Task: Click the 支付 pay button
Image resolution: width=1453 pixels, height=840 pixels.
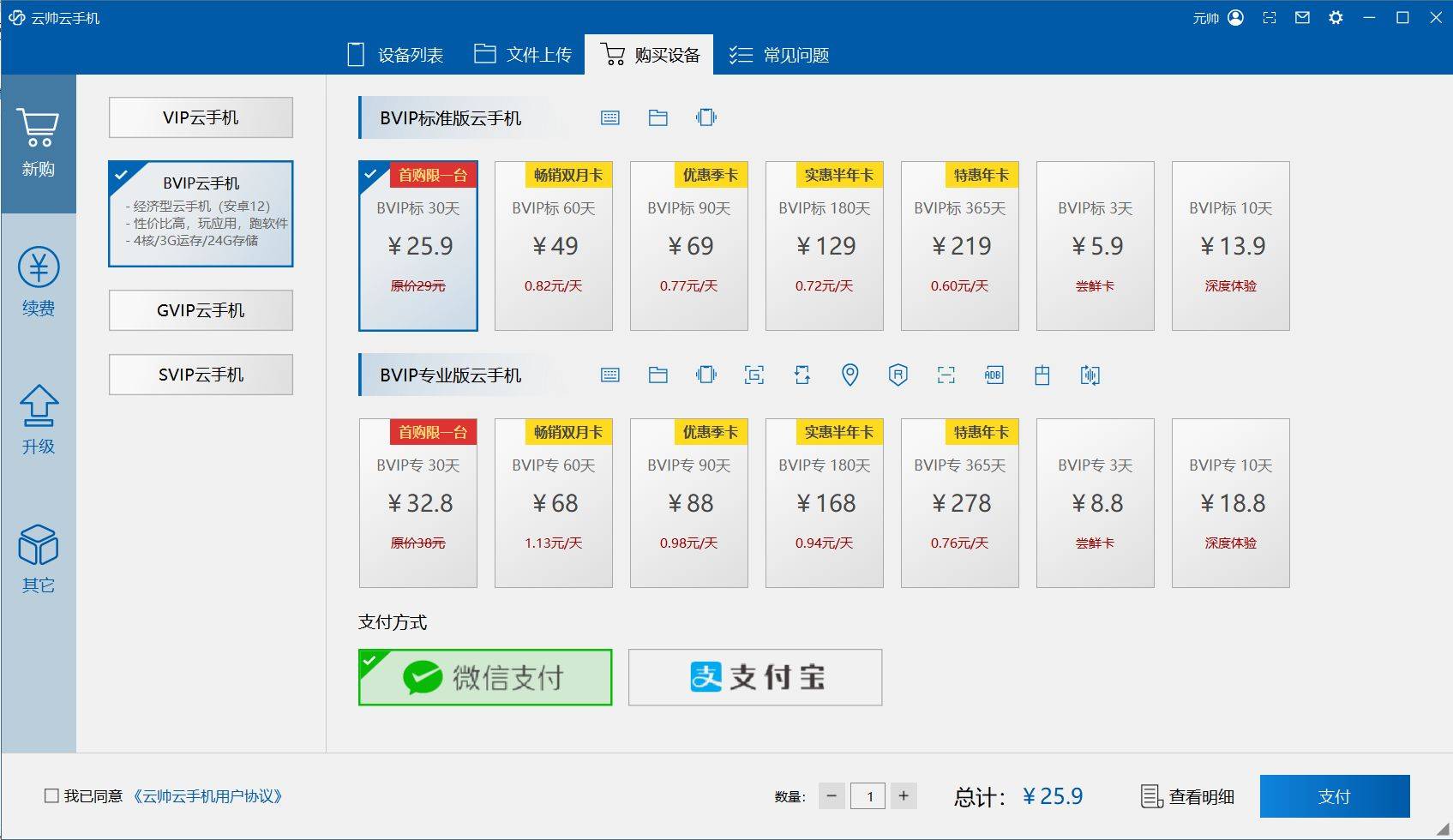Action: [1335, 796]
